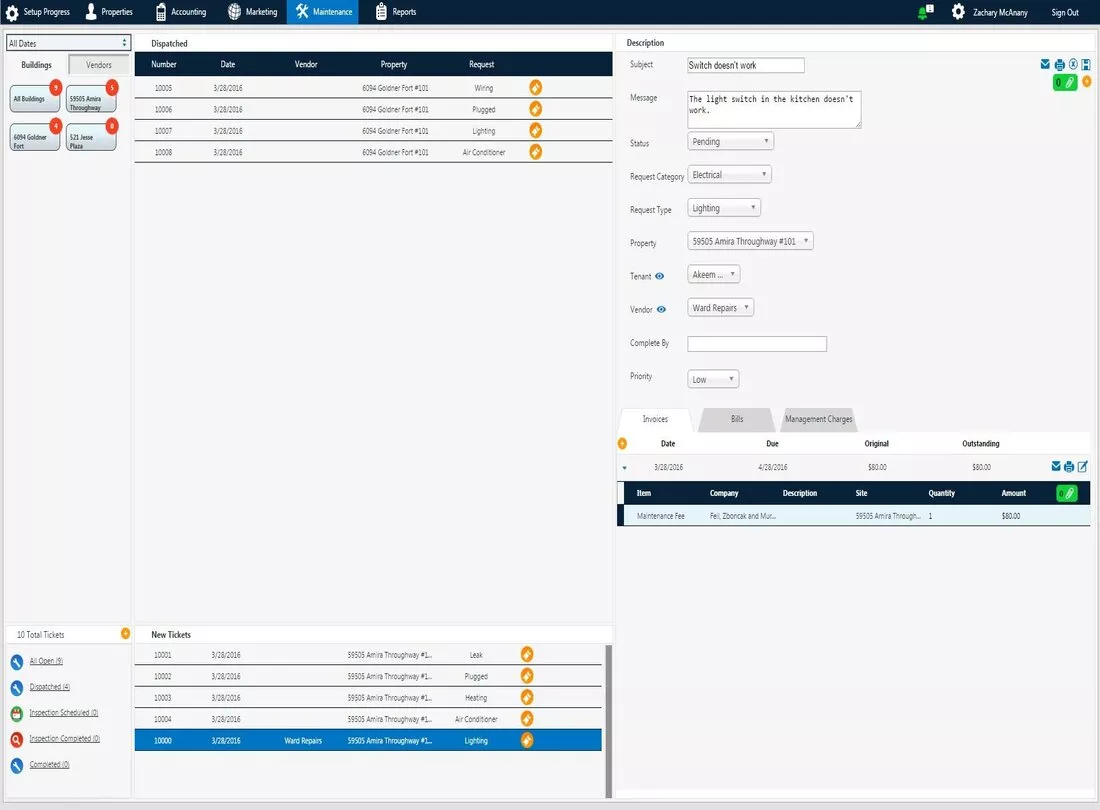Click the wrench icon on ticket 10003

tap(527, 697)
